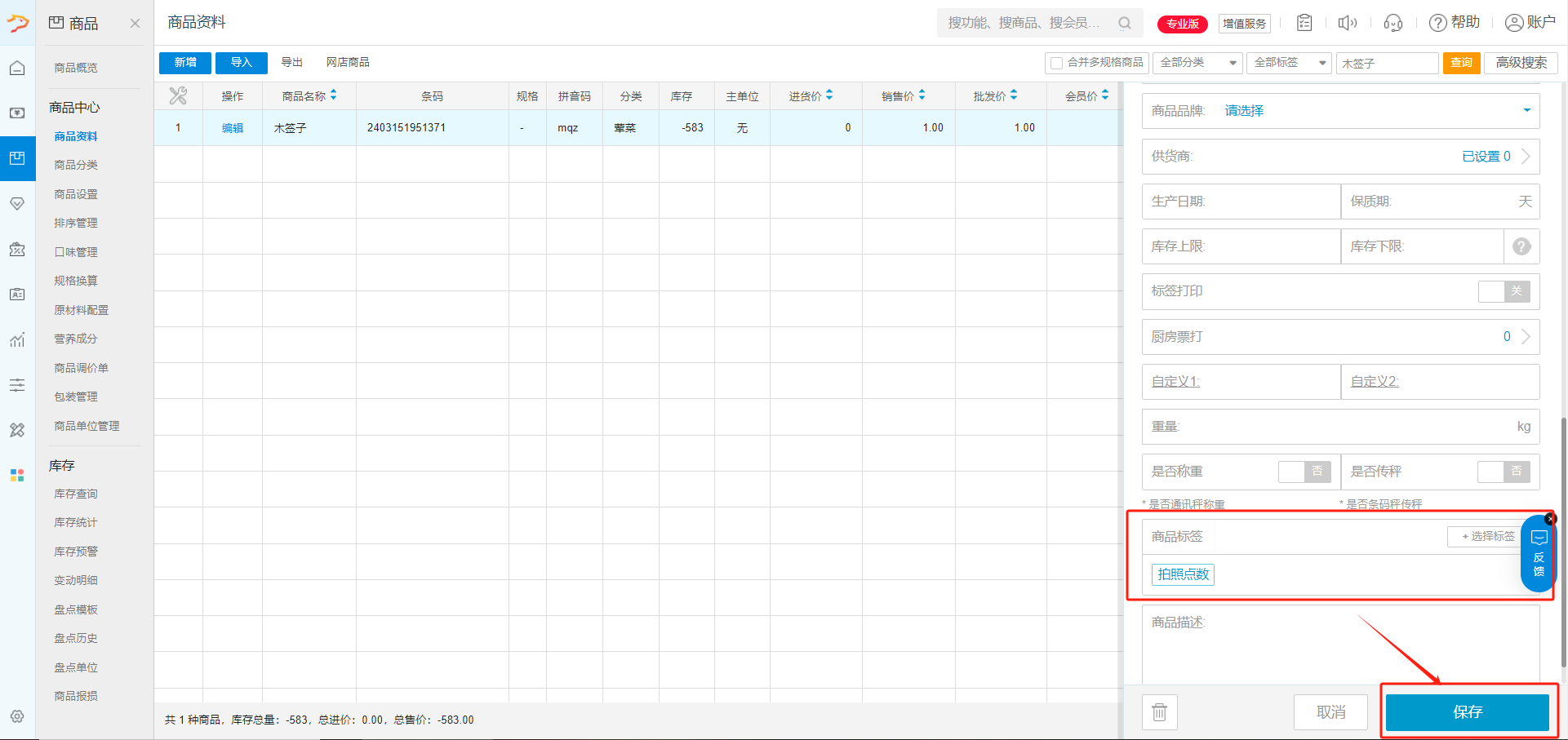Open the settings gear in sidebar
Screen dimensions: 1568x740
(17, 716)
